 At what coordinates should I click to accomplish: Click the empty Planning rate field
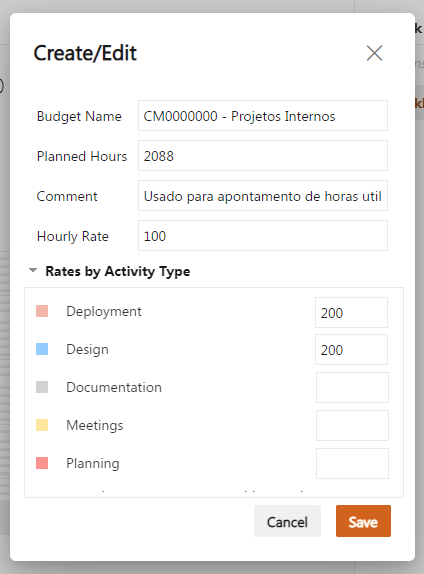pyautogui.click(x=352, y=463)
